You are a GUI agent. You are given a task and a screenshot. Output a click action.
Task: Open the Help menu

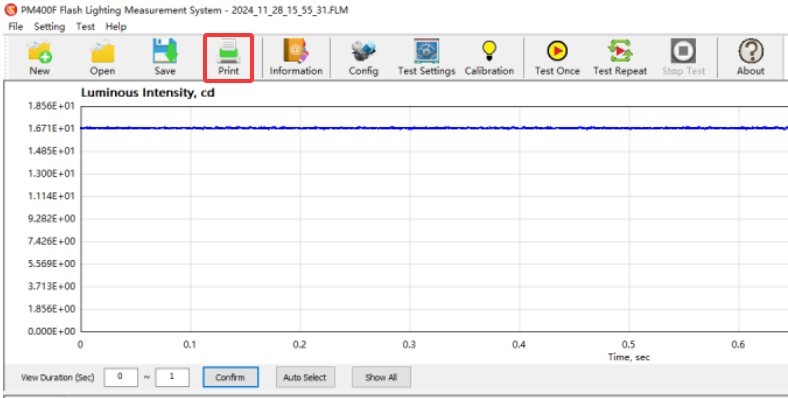coord(116,27)
